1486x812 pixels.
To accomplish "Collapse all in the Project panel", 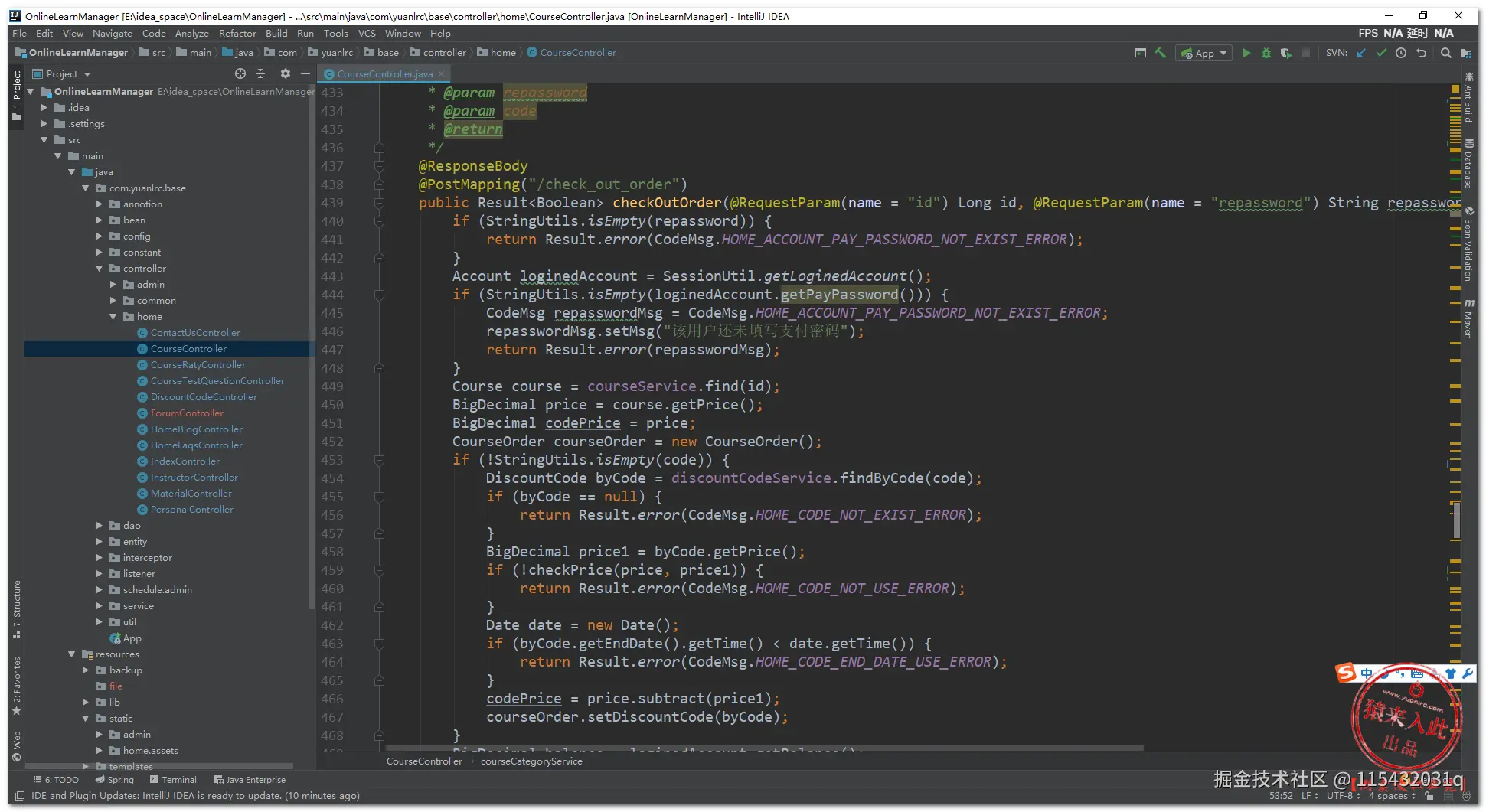I will [x=260, y=73].
